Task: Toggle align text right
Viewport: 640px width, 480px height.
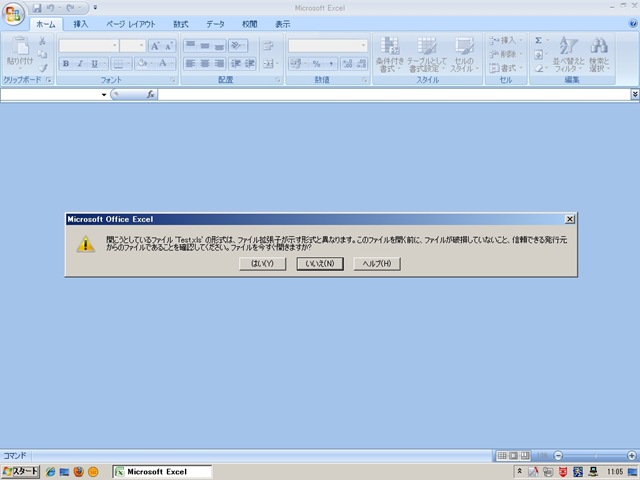Action: point(220,64)
